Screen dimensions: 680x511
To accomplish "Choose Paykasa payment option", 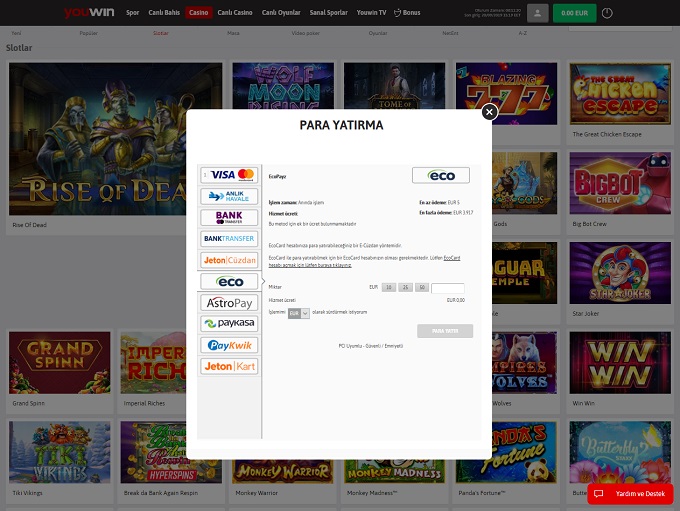I will coord(229,324).
